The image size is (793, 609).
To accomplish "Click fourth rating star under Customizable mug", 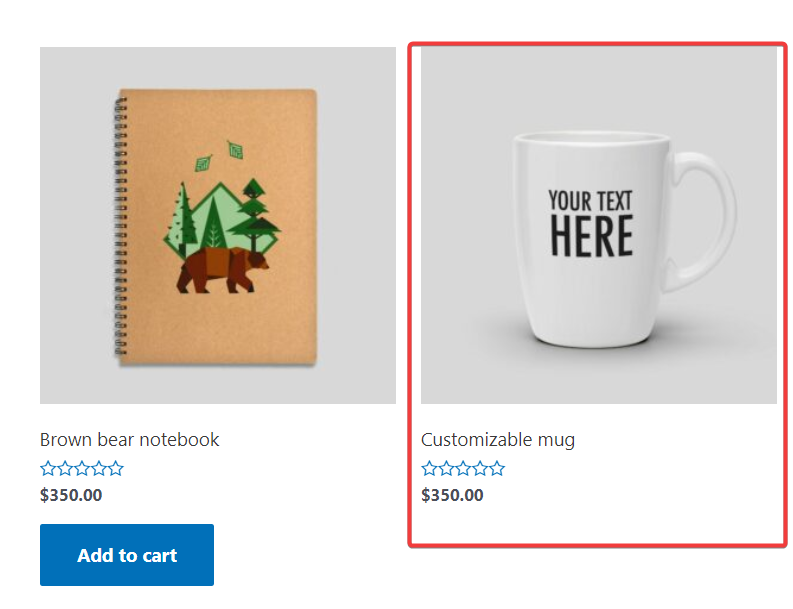I will [x=481, y=468].
